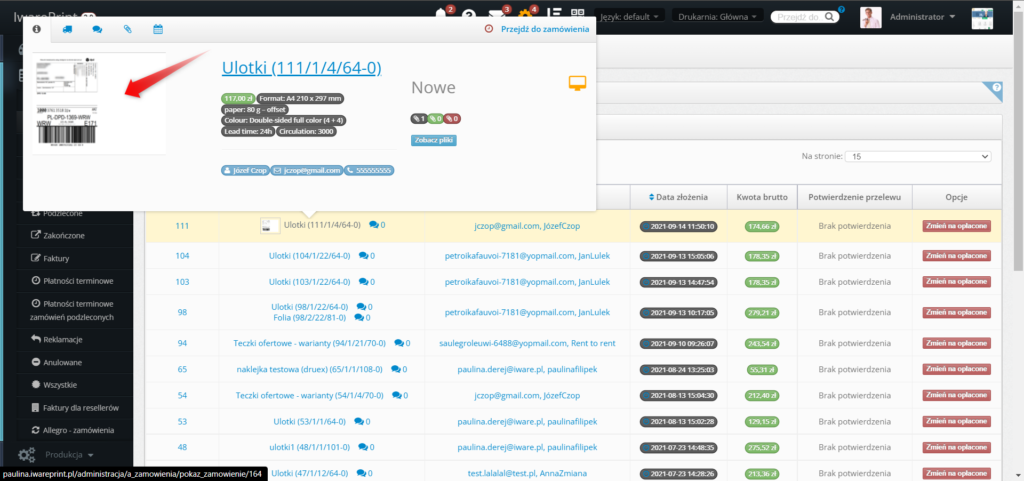Click the thumbnail in order 111 row
The image size is (1024, 481).
pos(270,226)
